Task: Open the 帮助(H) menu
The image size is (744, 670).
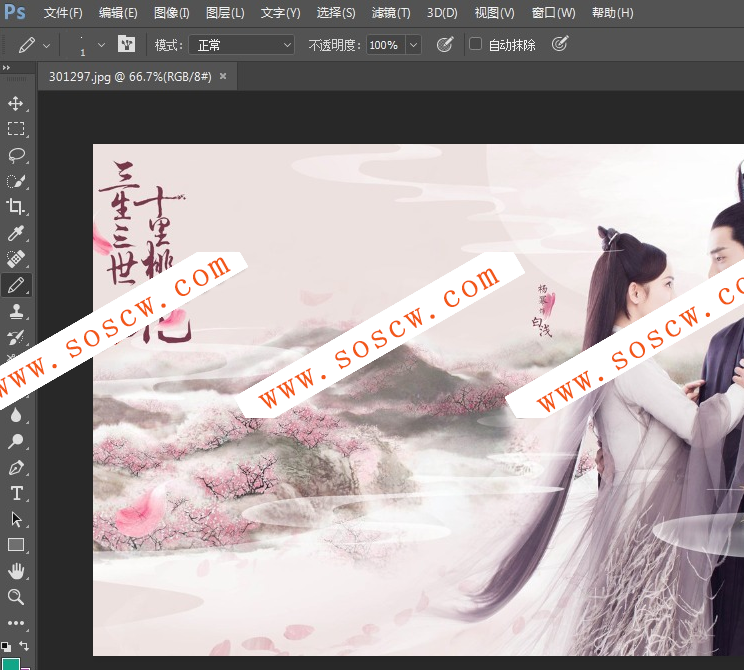Action: [613, 13]
